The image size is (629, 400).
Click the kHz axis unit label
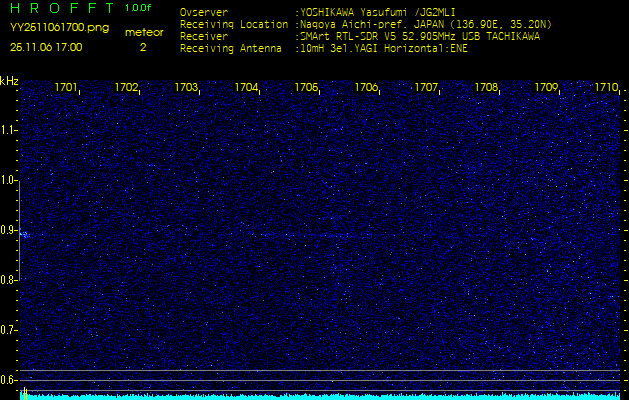tap(9, 81)
